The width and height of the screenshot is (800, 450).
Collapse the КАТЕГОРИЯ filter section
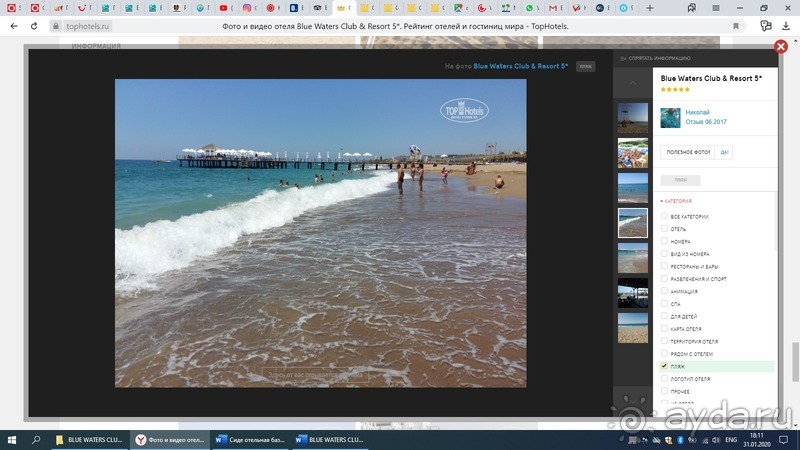[x=676, y=201]
